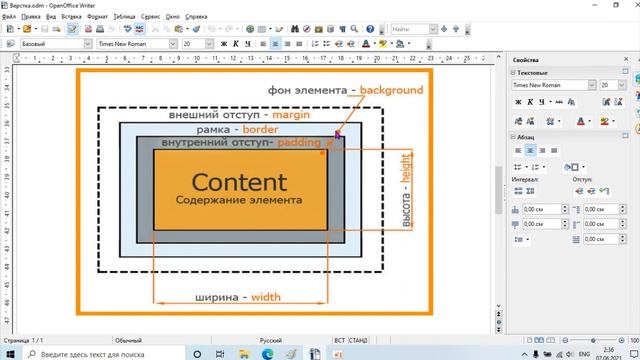Click the Decrease Indent icon in formatting toolbar
640x360 pixels.
coord(339,44)
